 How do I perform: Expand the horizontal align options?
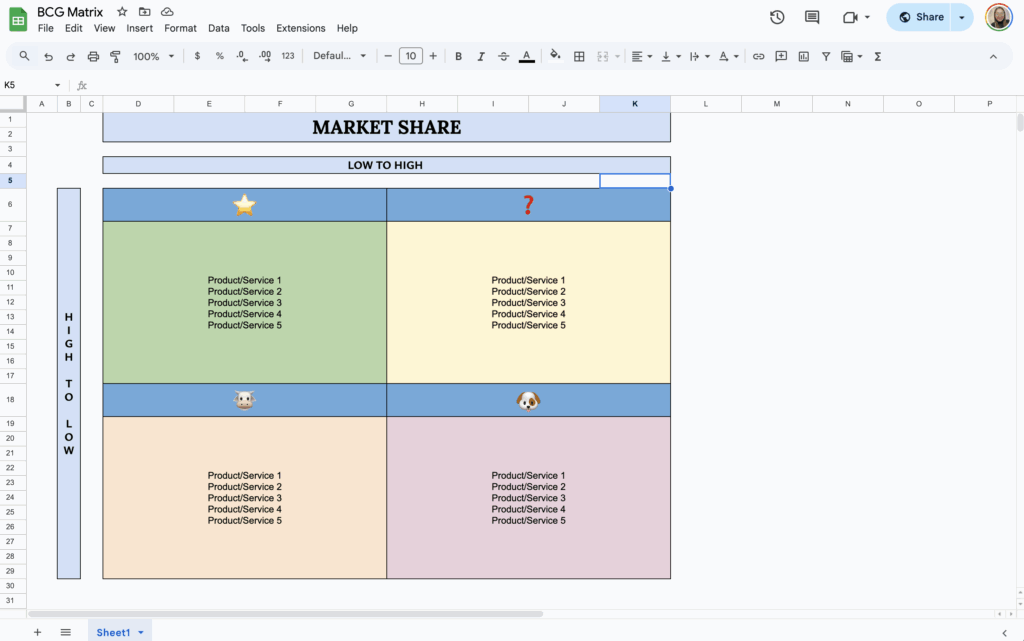click(x=650, y=56)
